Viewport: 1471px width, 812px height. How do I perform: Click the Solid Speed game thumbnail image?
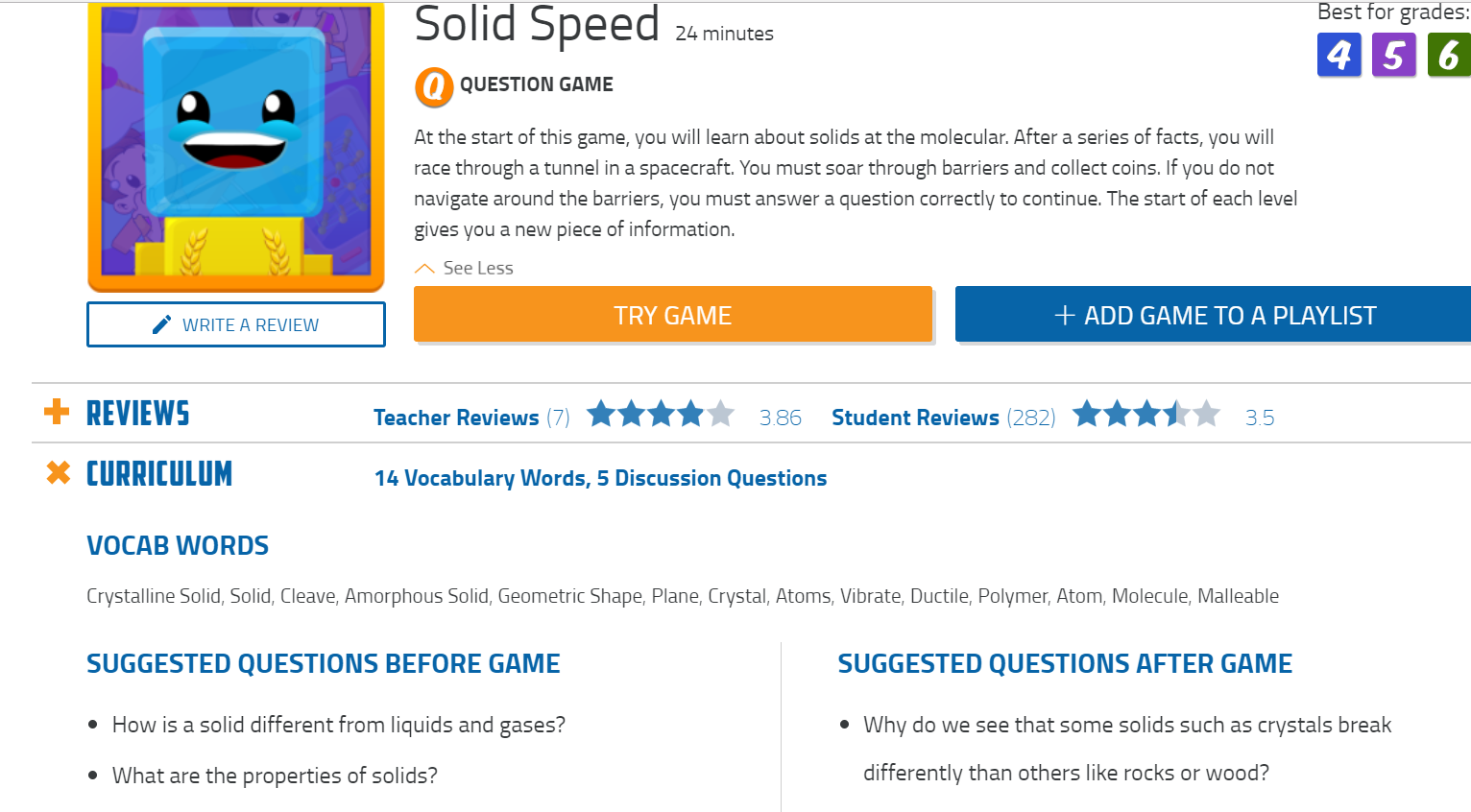[x=236, y=146]
